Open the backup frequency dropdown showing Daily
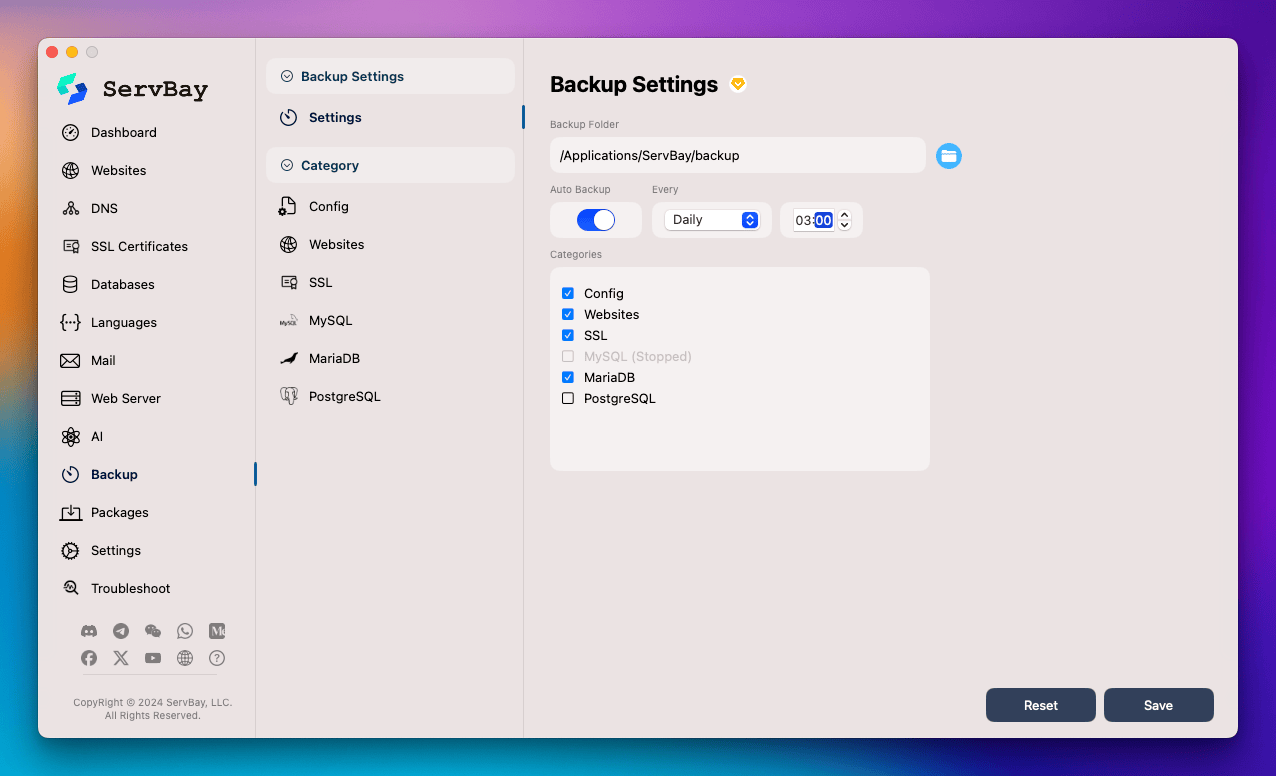The image size is (1276, 776). tap(712, 219)
